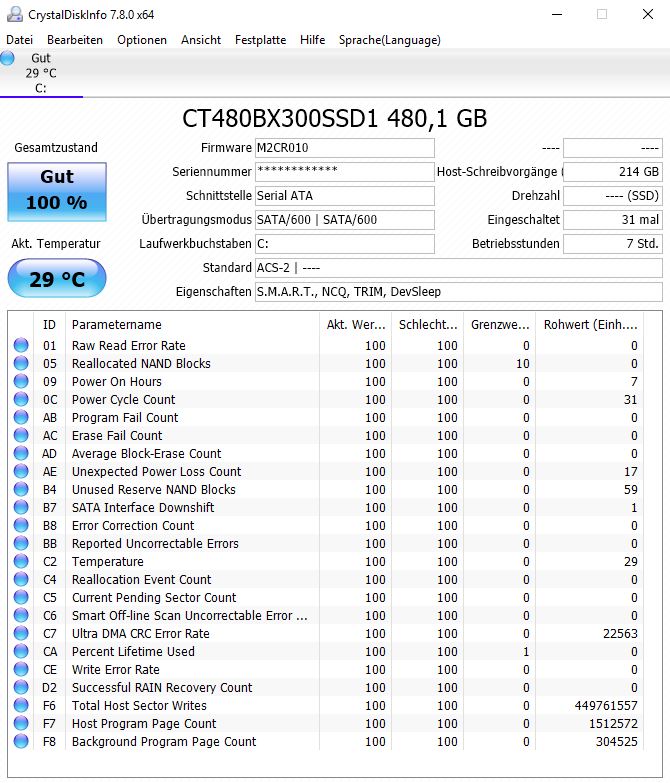The height and width of the screenshot is (783, 670).
Task: Select the Percent Lifetime Used parameter name
Action: [x=133, y=651]
